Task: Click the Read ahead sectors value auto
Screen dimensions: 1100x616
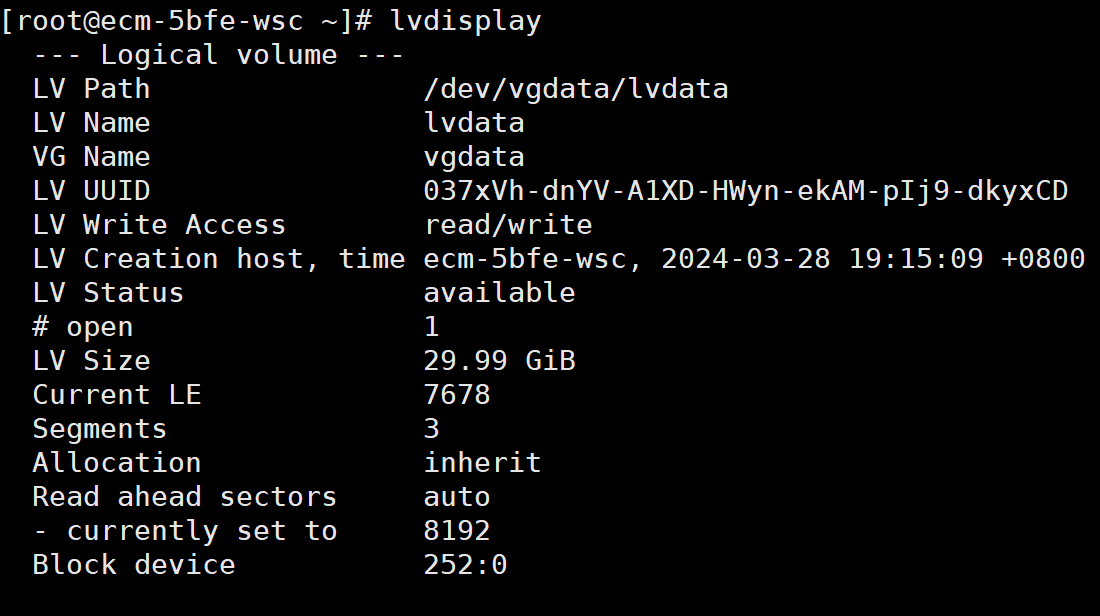Action: coord(457,497)
